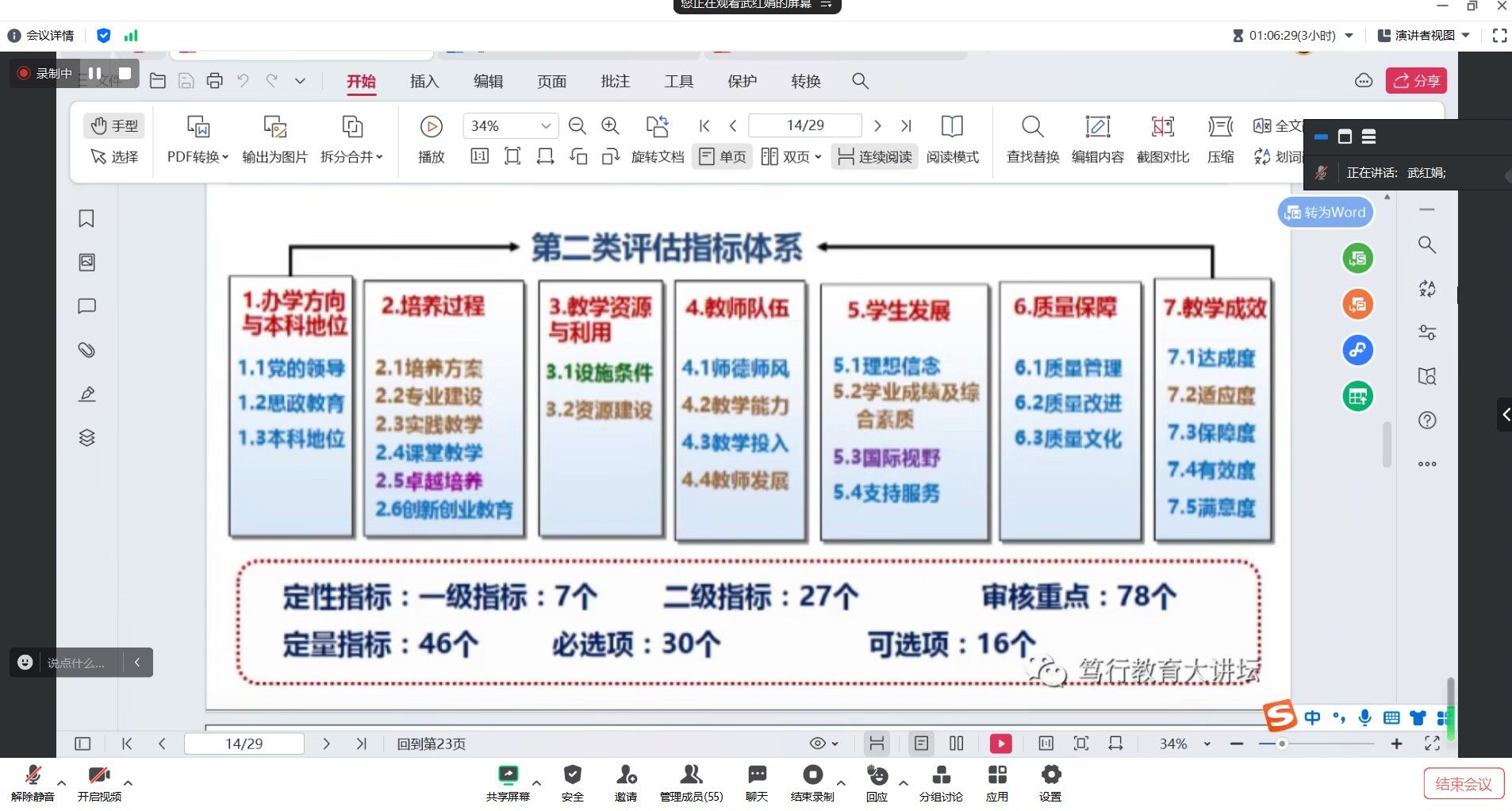This screenshot has height=811, width=1512.
Task: Open the attachments paperclip panel
Action: pyautogui.click(x=86, y=350)
